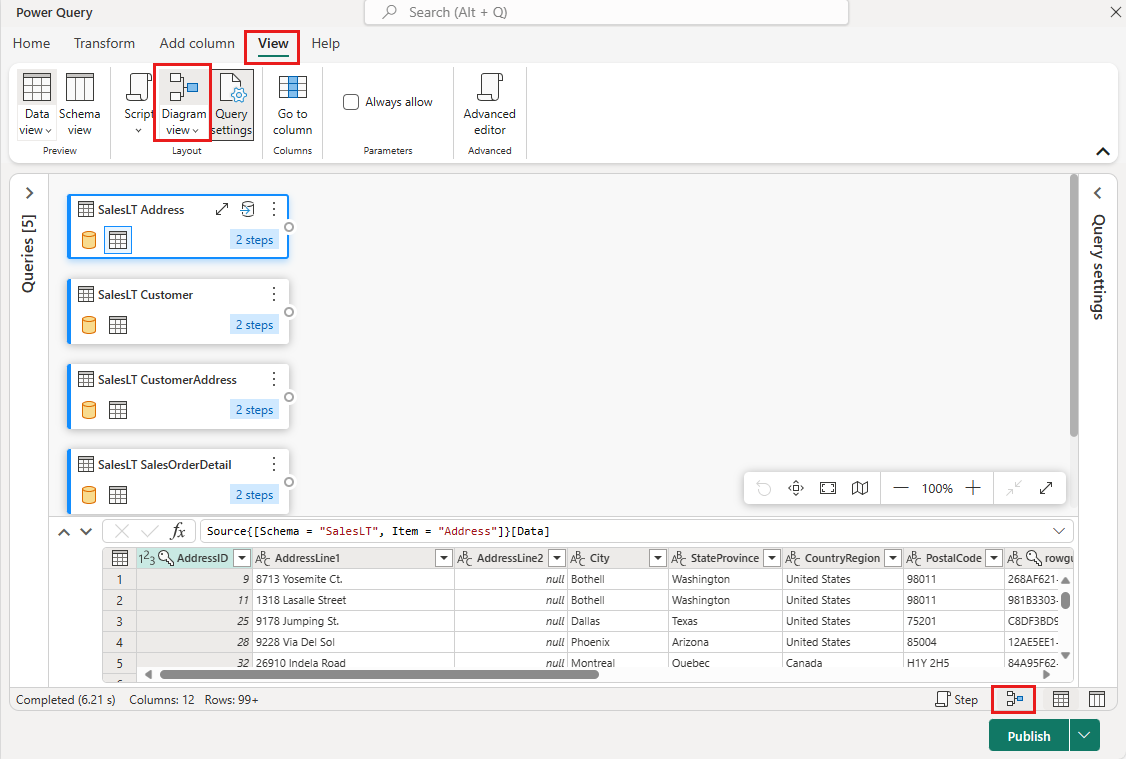Switch to Schema view in status bar
This screenshot has width=1126, height=759.
pos(1097,699)
